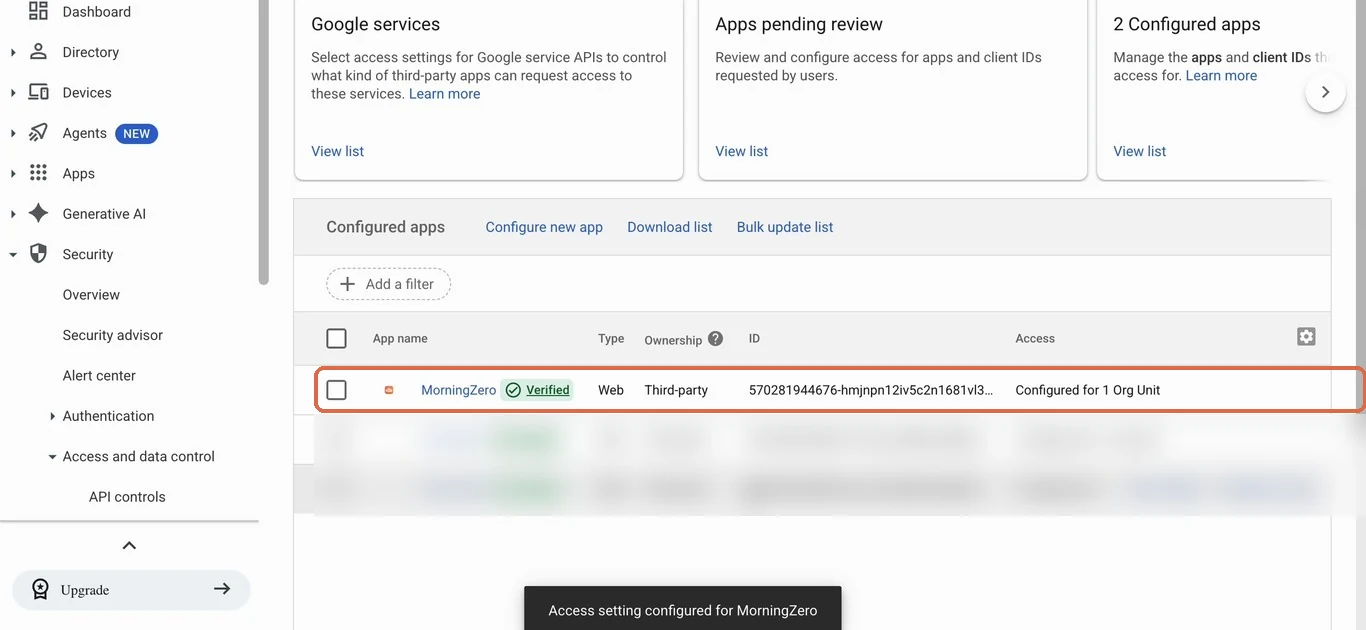Click the Upgrade badge icon
1366x630 pixels.
pyautogui.click(x=40, y=590)
